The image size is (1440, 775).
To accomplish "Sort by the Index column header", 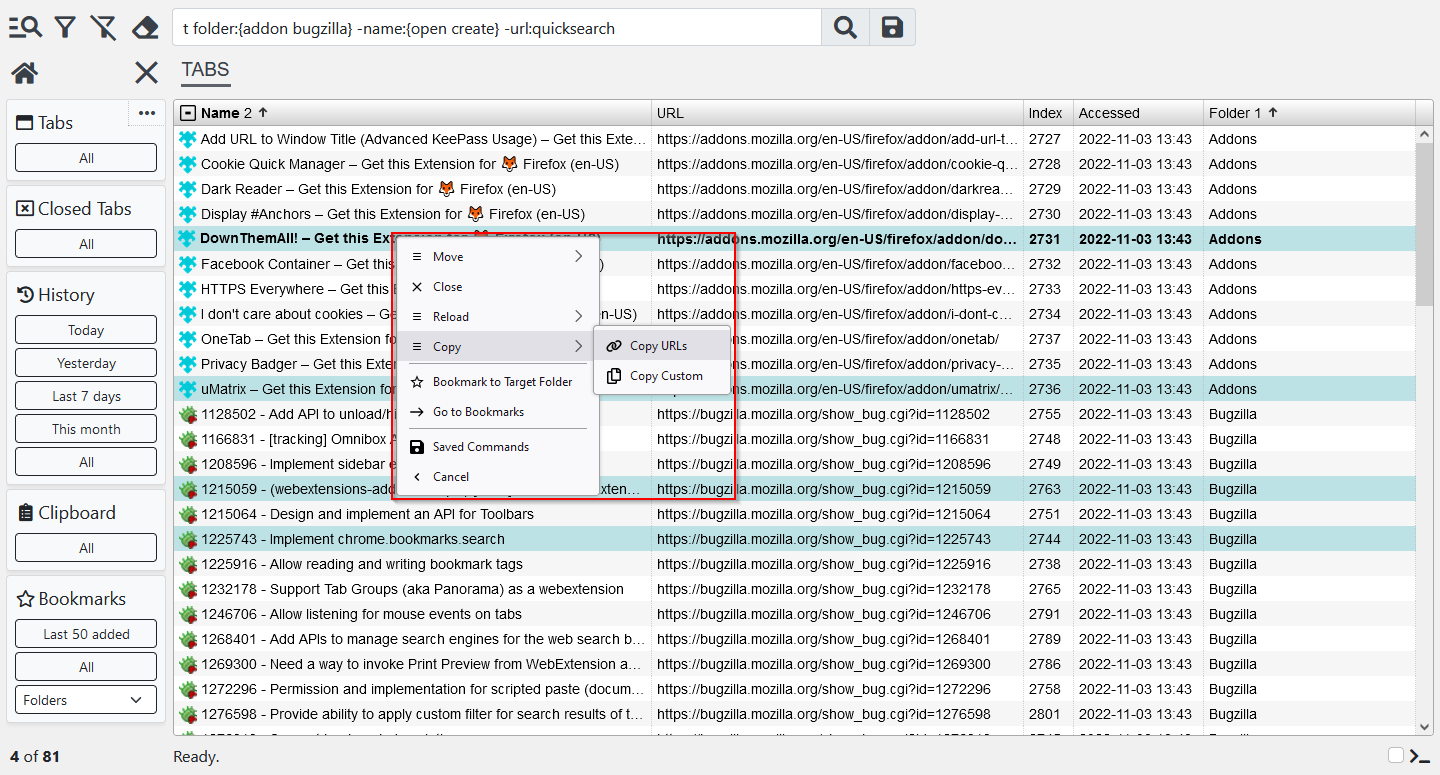I will (1048, 113).
